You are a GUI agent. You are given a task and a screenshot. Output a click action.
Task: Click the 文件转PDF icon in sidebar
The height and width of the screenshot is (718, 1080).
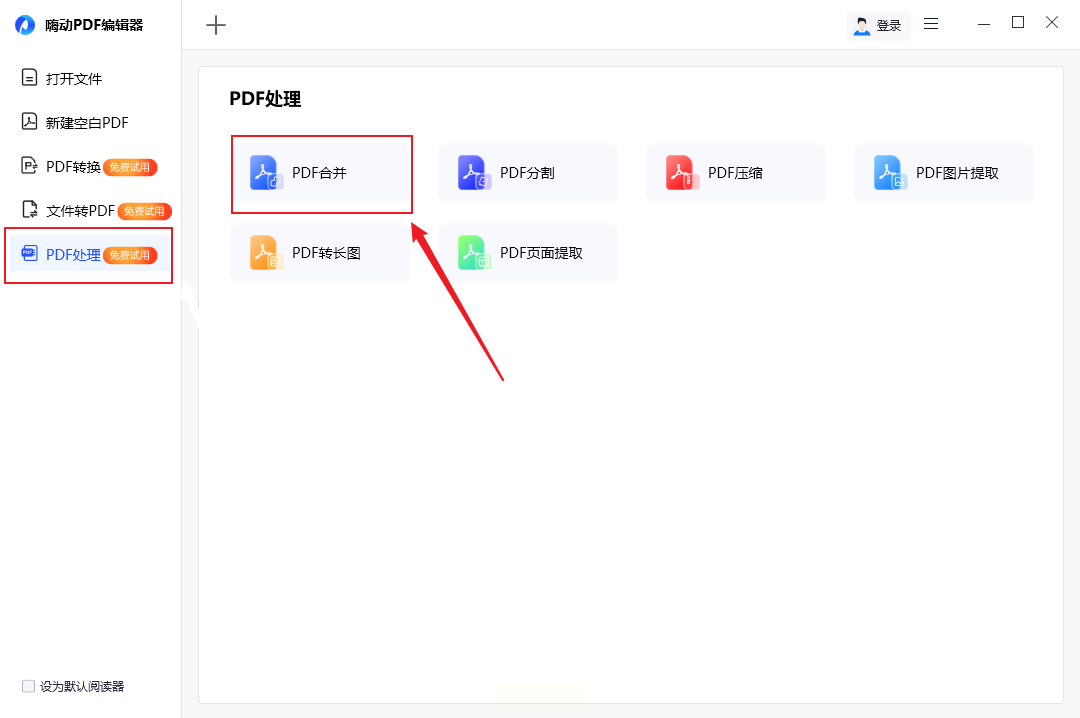click(30, 209)
